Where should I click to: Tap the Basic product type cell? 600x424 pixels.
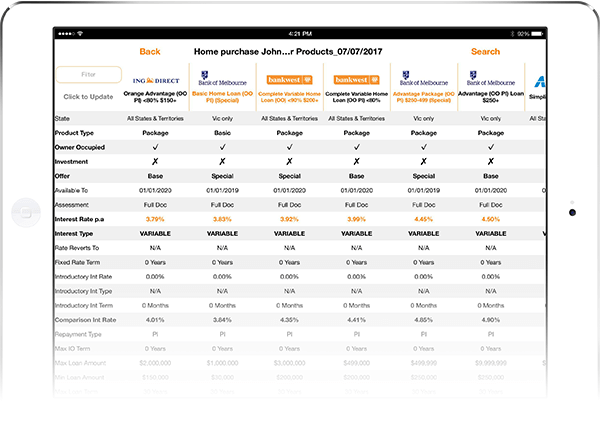point(222,133)
